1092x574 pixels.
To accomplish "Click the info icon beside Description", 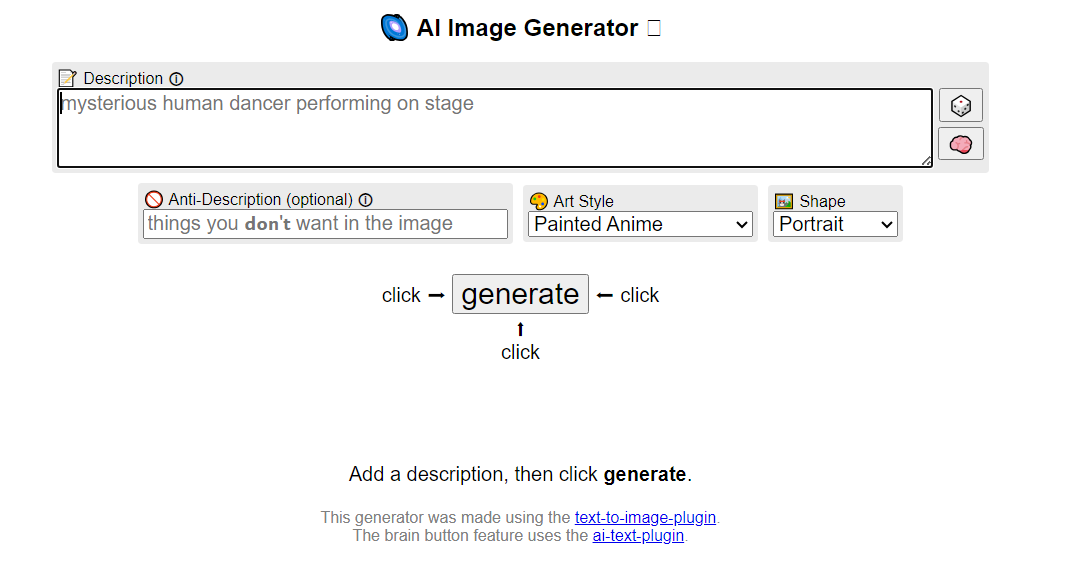I will 176,79.
